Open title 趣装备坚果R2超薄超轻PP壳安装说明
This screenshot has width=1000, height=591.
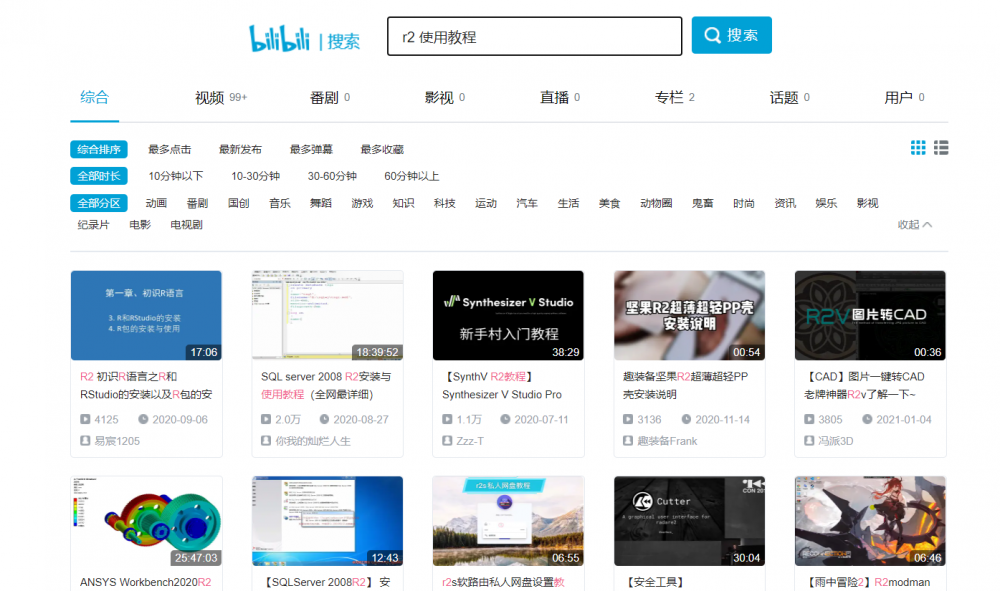pos(685,386)
